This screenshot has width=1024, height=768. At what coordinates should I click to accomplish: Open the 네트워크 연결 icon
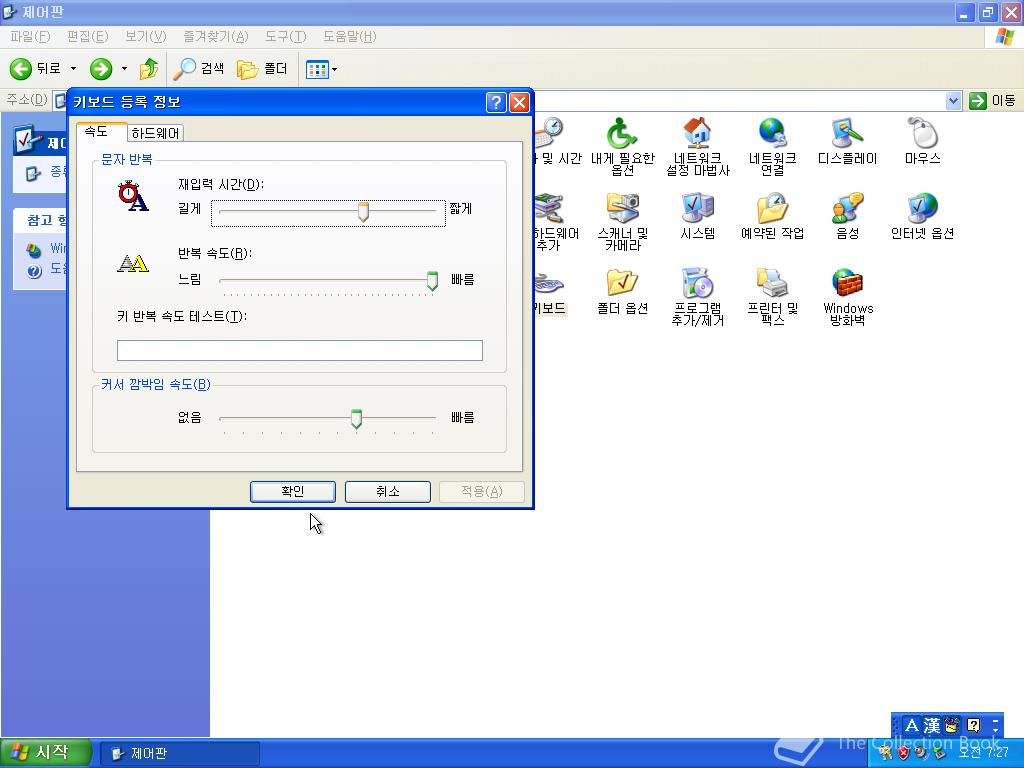point(772,147)
